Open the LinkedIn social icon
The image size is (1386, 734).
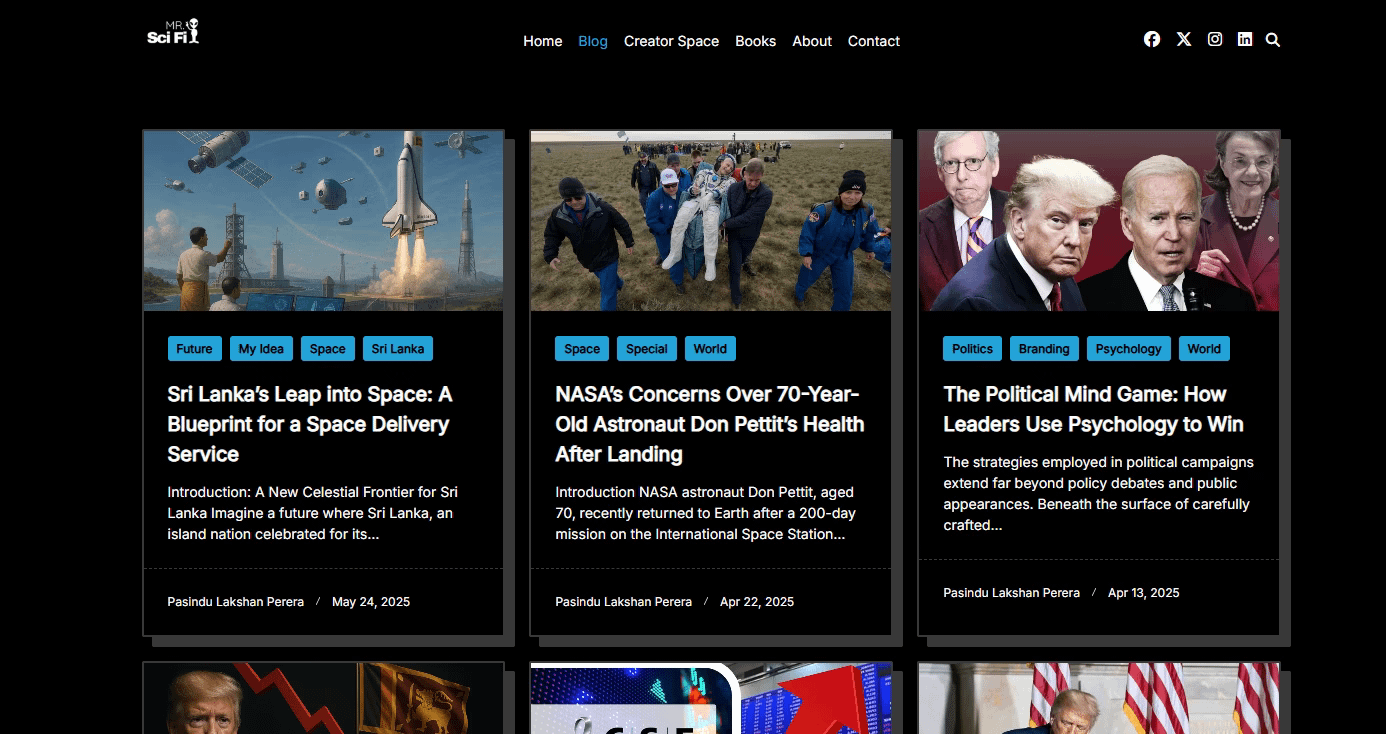(1245, 40)
